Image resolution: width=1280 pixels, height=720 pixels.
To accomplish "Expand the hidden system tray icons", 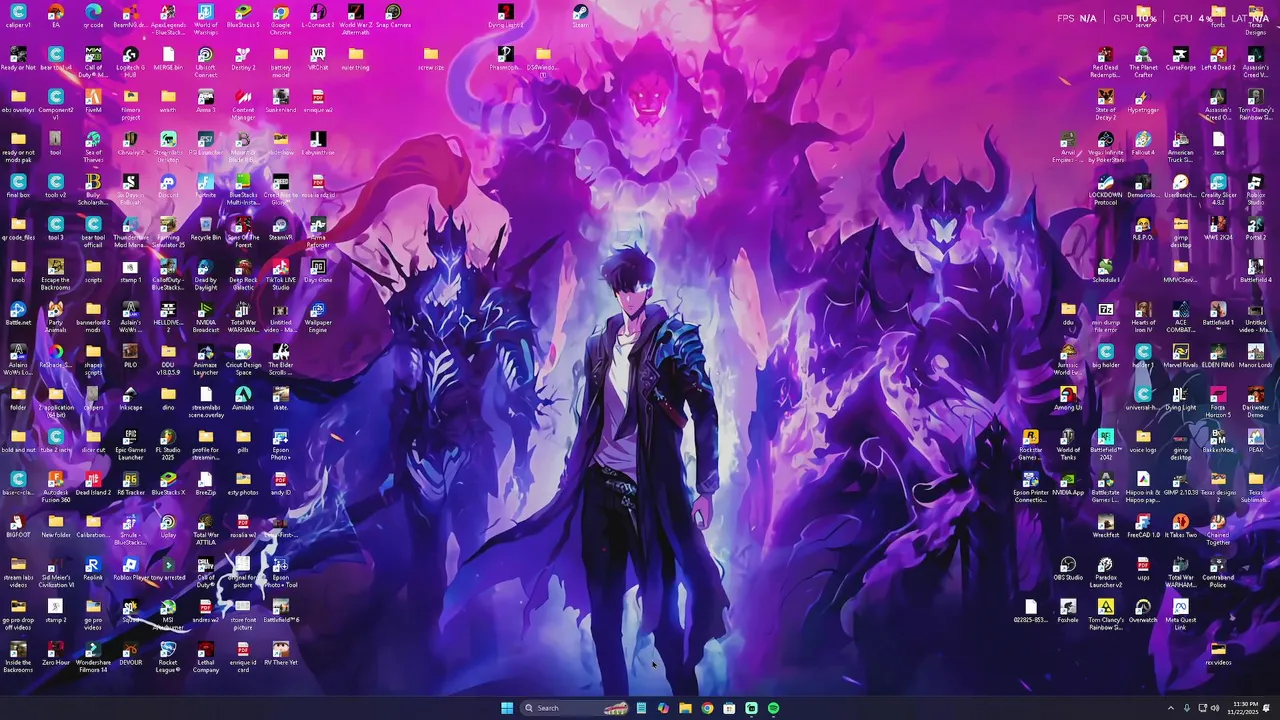I will pyautogui.click(x=1171, y=708).
